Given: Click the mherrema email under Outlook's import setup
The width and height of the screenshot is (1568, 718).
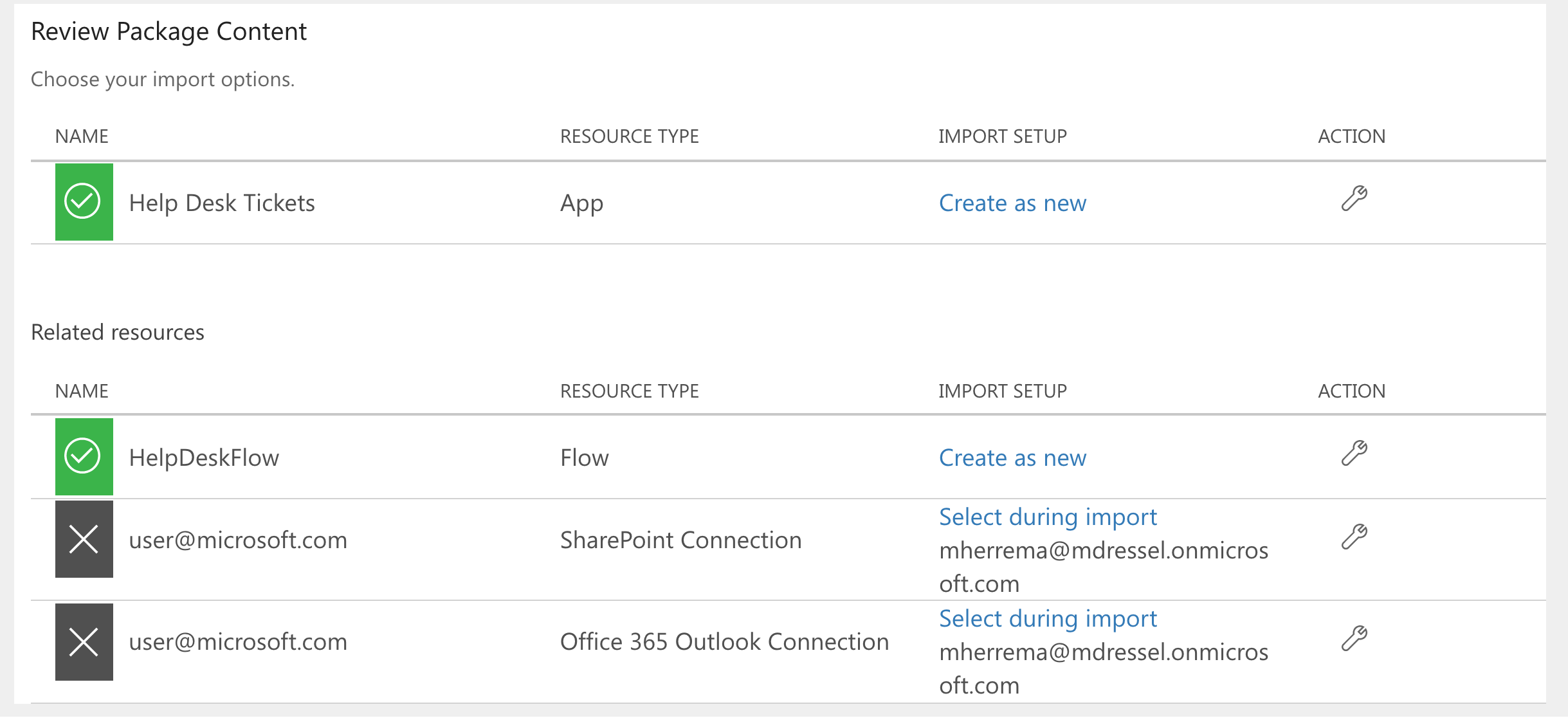Looking at the screenshot, I should [x=1104, y=669].
